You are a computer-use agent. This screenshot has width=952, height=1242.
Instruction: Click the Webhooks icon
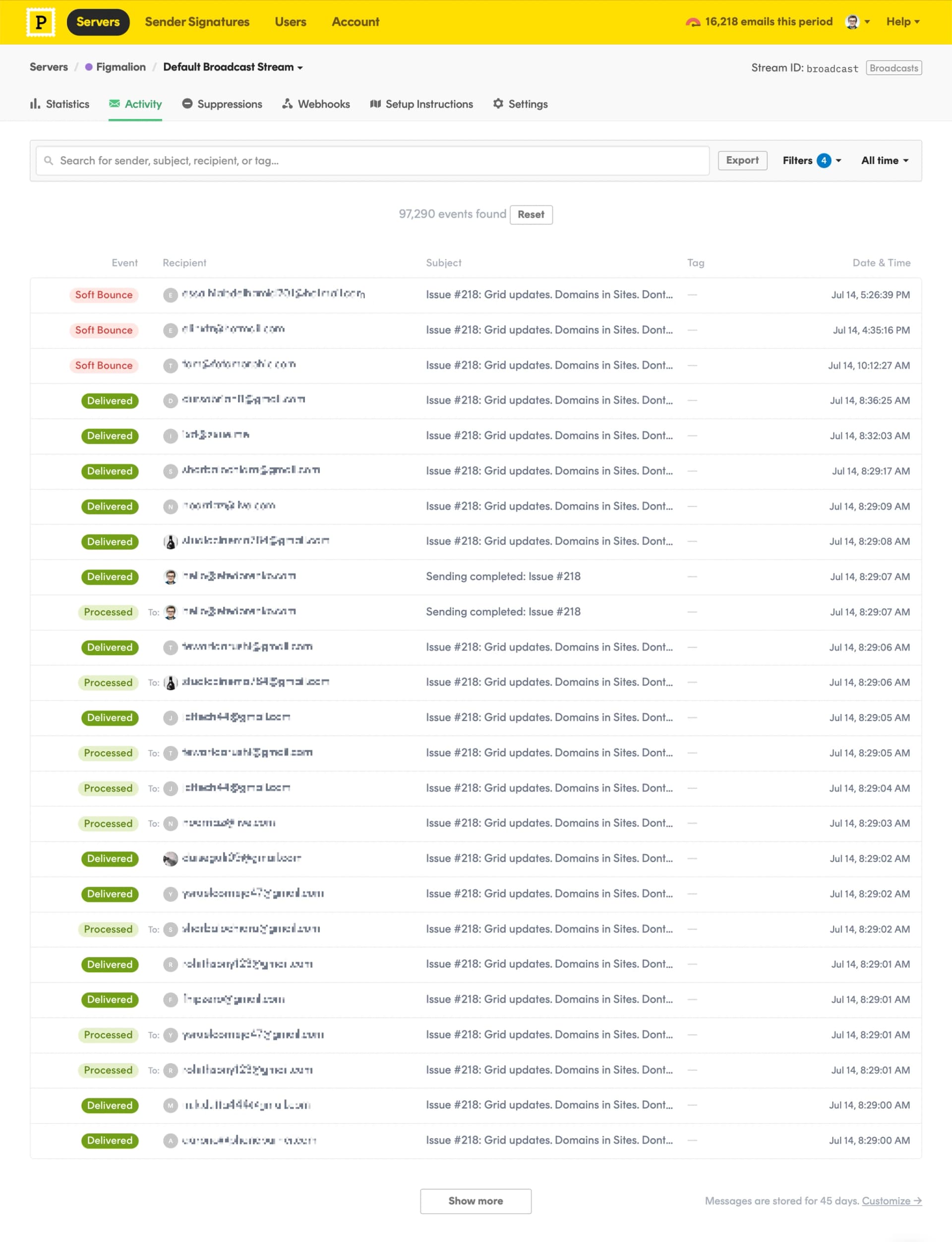point(287,104)
